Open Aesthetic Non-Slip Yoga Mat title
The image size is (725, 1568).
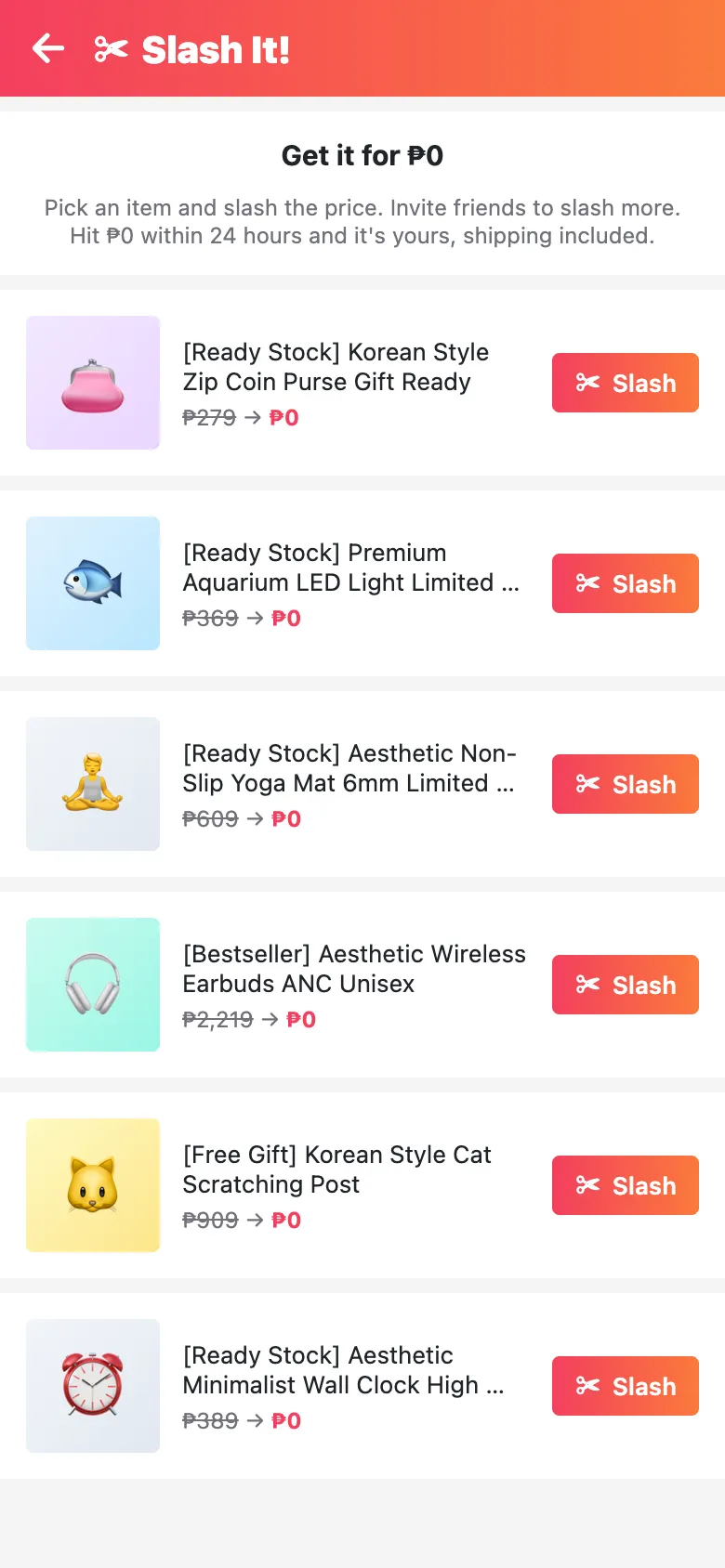coord(349,768)
